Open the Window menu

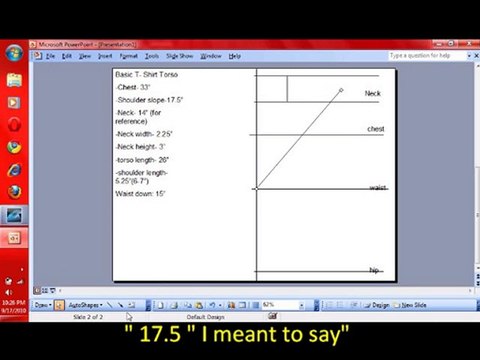211,56
